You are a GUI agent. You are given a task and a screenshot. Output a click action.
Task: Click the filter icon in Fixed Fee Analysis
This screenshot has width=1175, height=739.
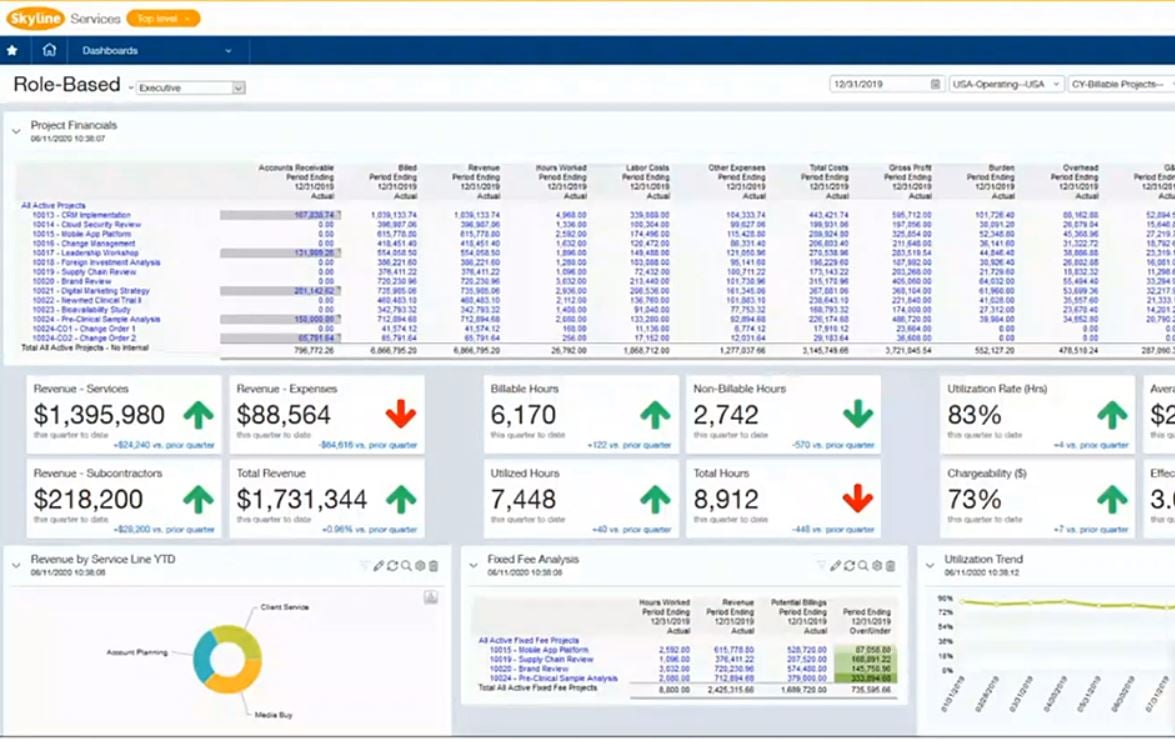point(822,566)
